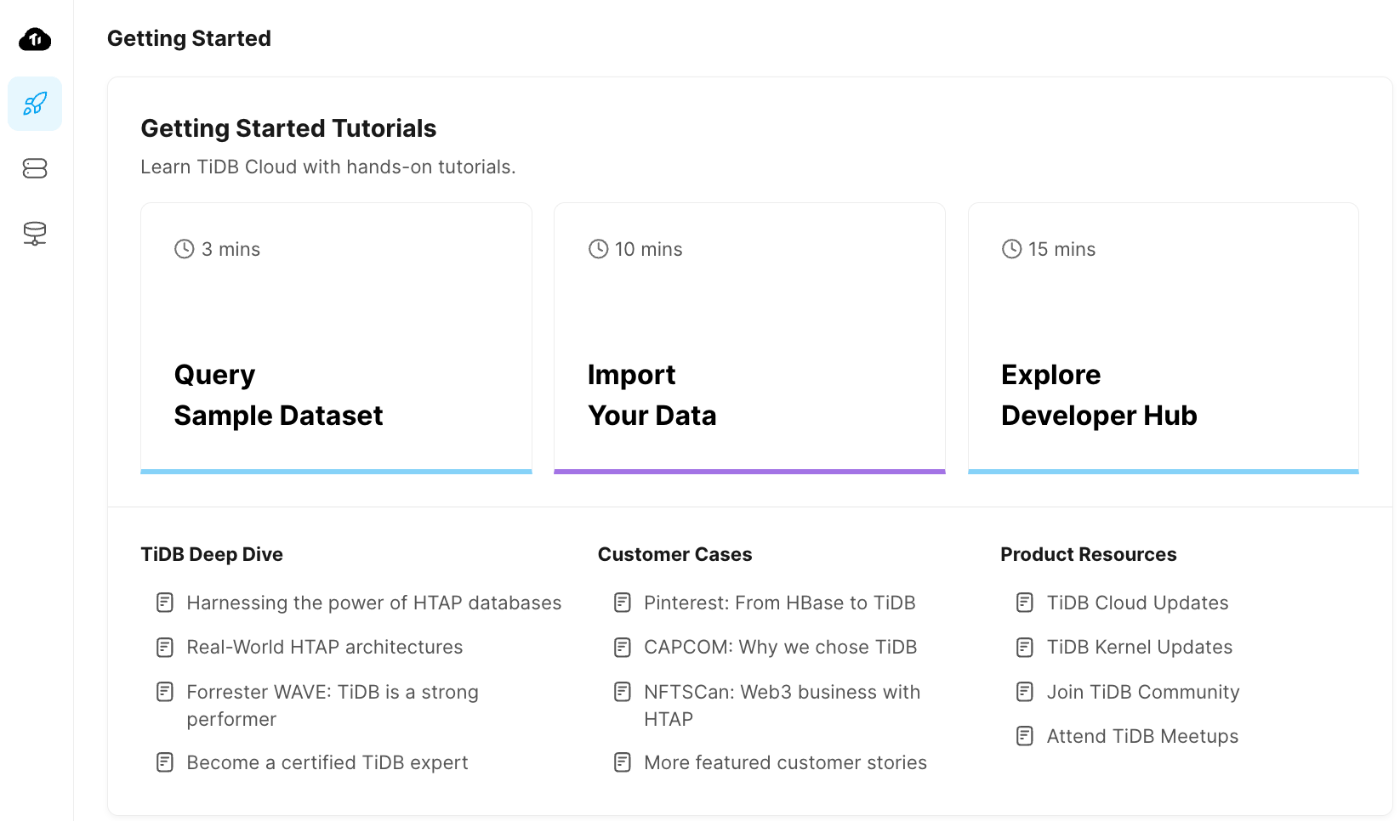The image size is (1400, 821).
Task: Open Forrester WAVE: TiDB is a strong performer
Action: [333, 705]
